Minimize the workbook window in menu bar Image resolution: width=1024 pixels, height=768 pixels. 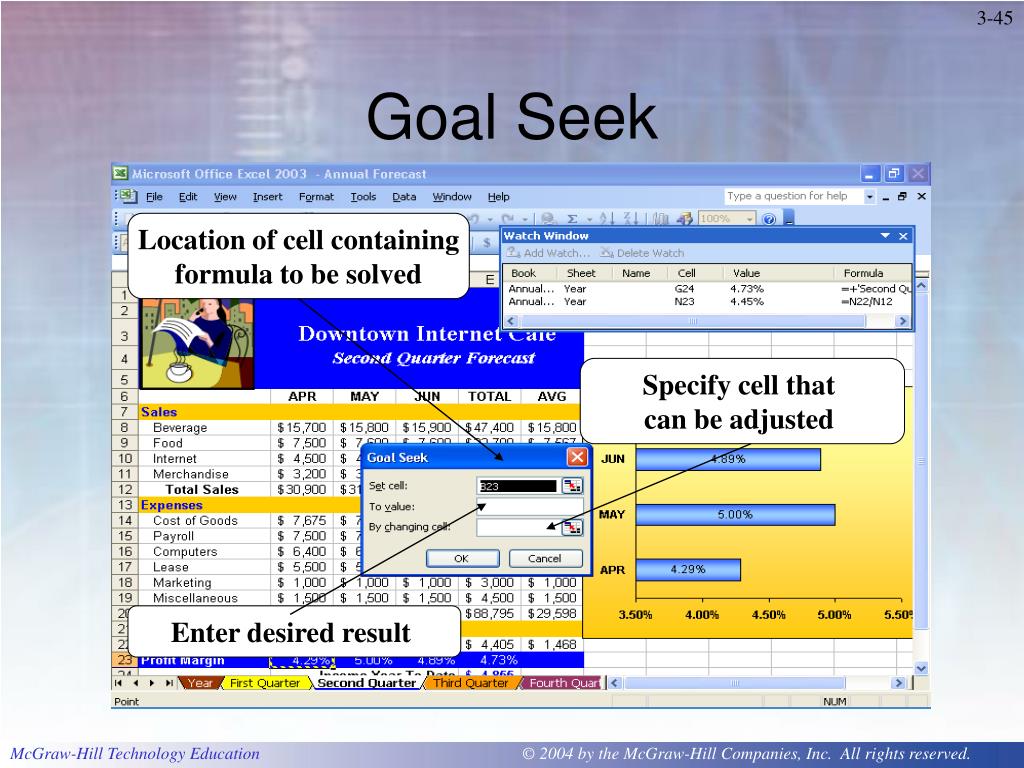pyautogui.click(x=886, y=197)
